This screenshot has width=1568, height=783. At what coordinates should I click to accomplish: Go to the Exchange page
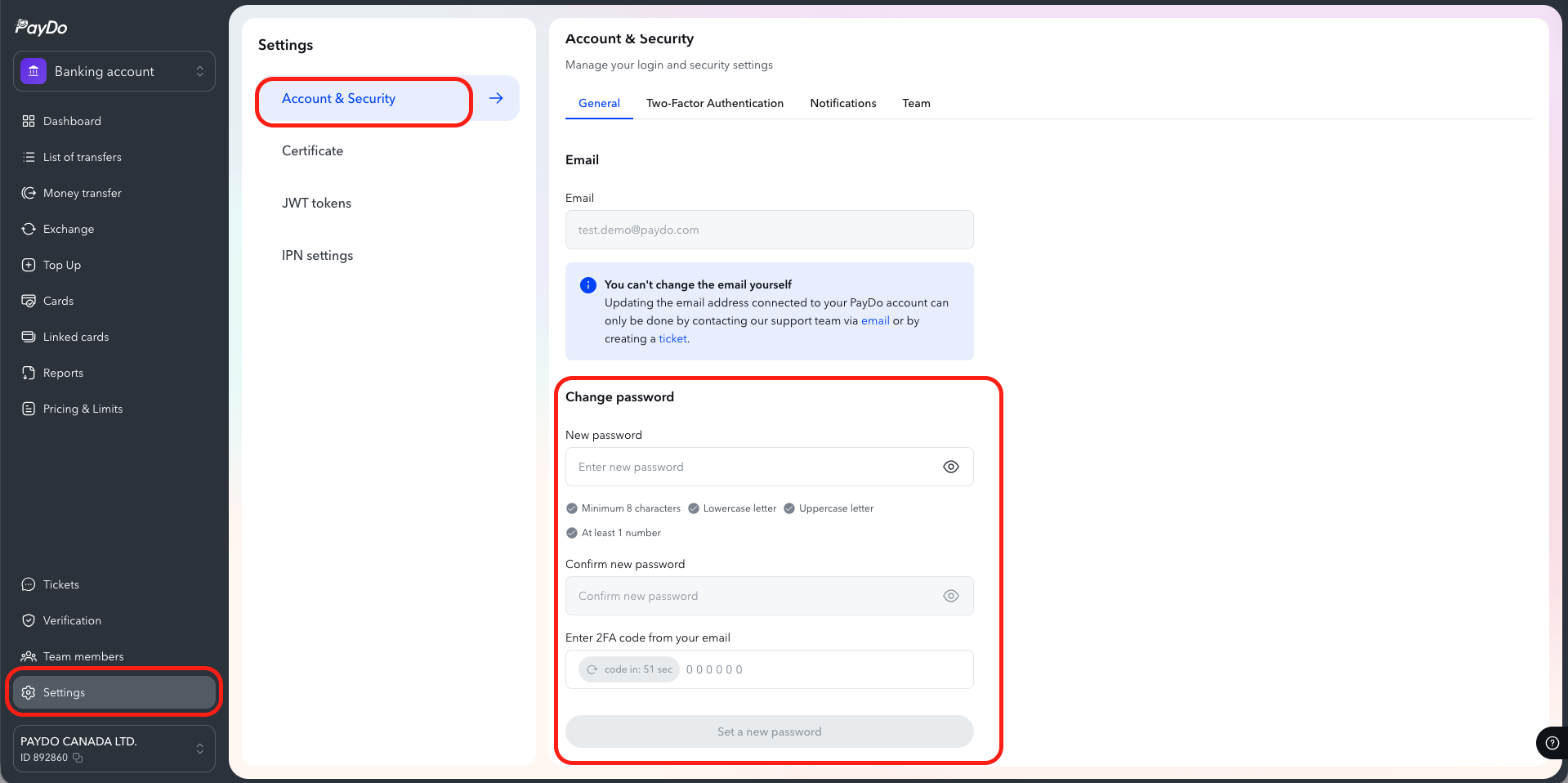click(114, 229)
